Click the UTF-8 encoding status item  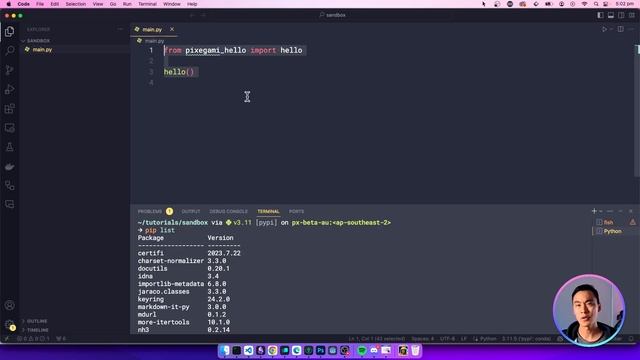[447, 339]
